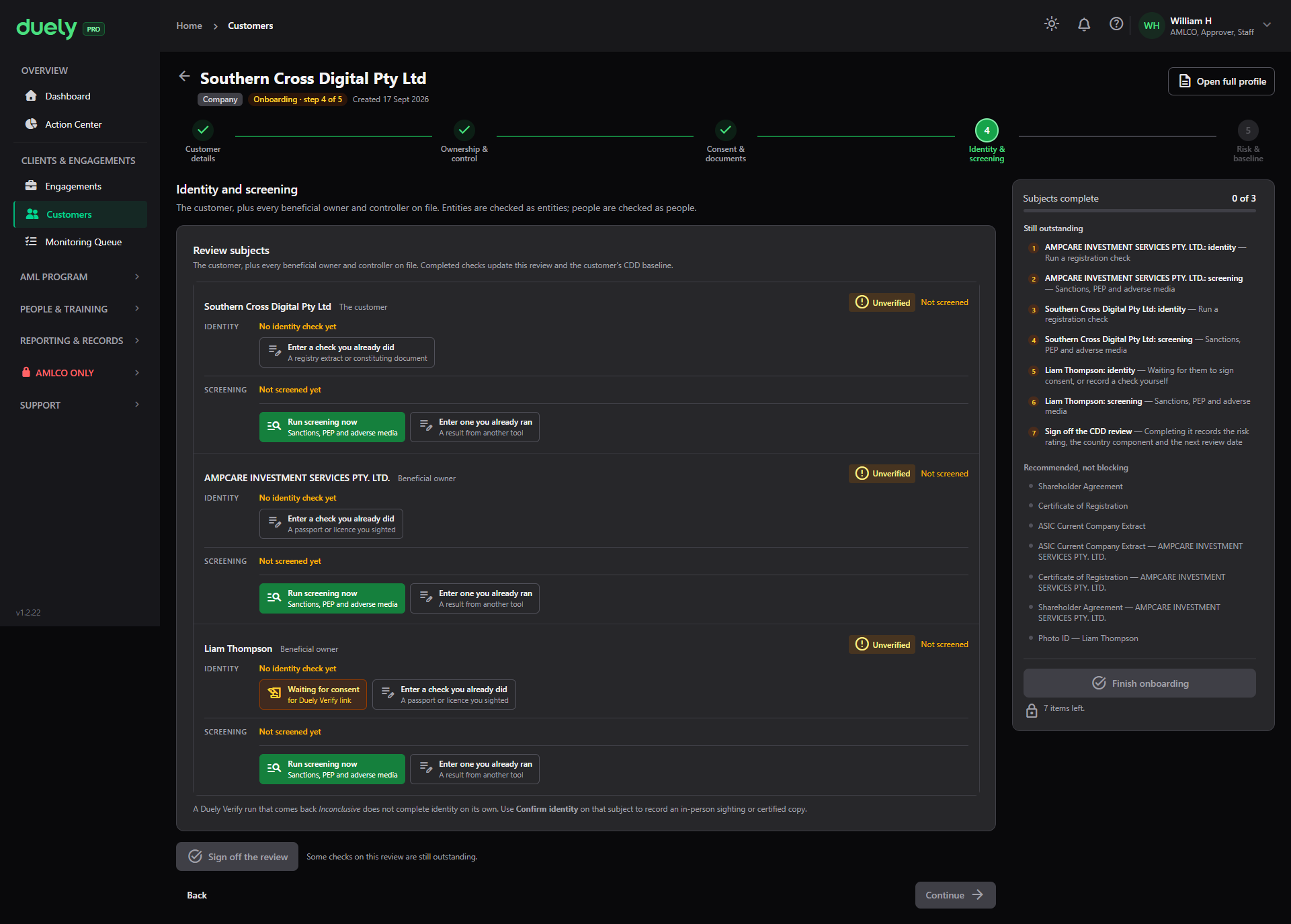Click Unverified badge for Southern Cross Digital
1291x924 pixels.
point(882,302)
